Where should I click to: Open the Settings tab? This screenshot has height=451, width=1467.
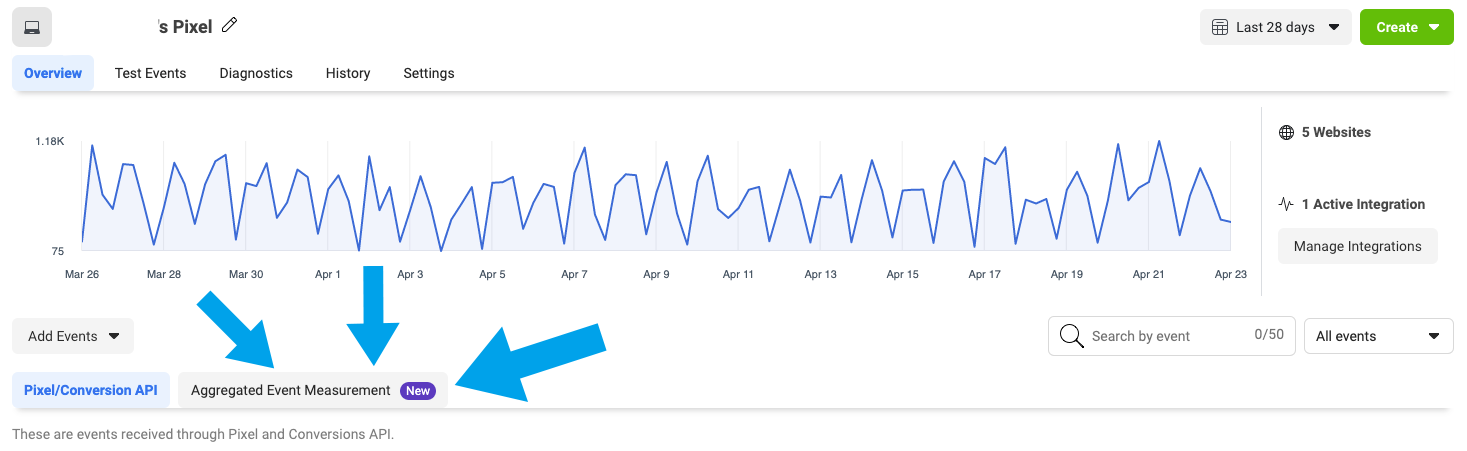tap(429, 73)
